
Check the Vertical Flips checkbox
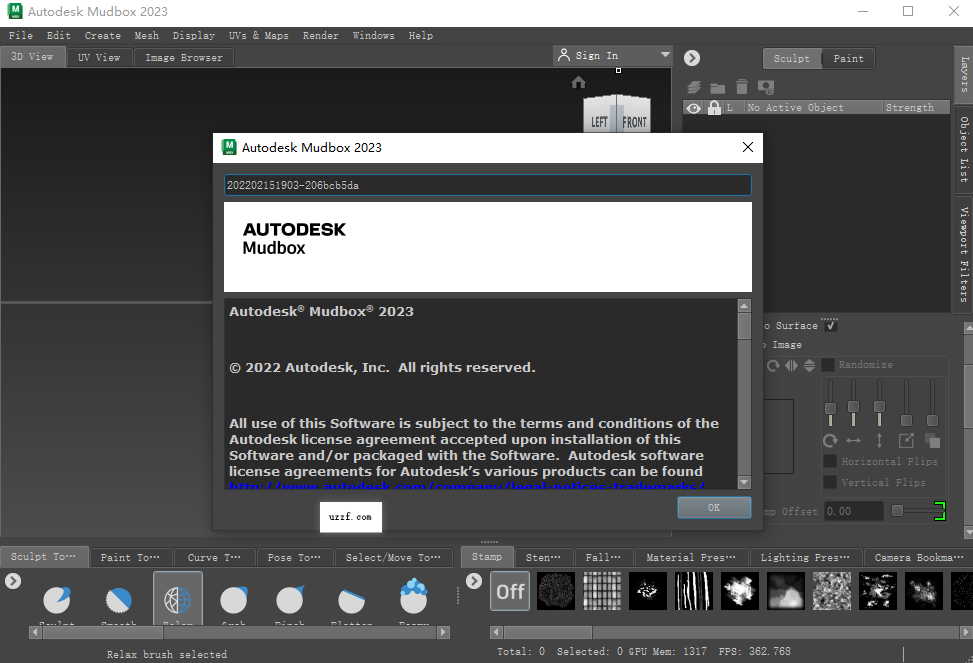click(x=830, y=482)
